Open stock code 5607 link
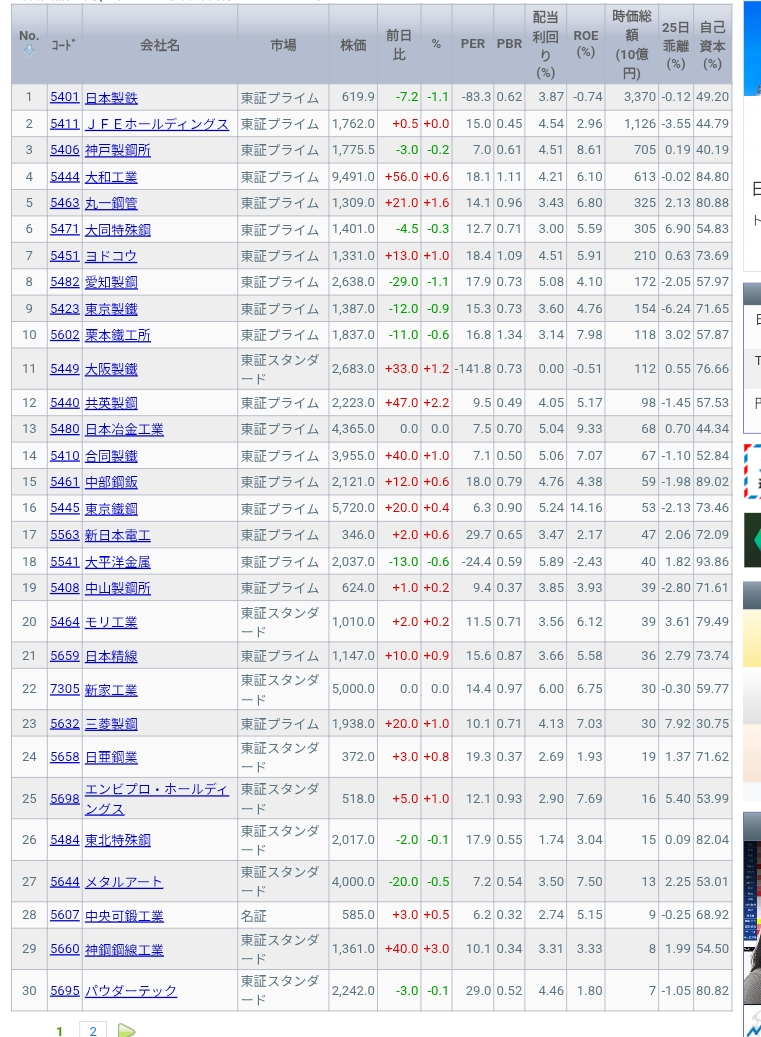 click(x=64, y=916)
